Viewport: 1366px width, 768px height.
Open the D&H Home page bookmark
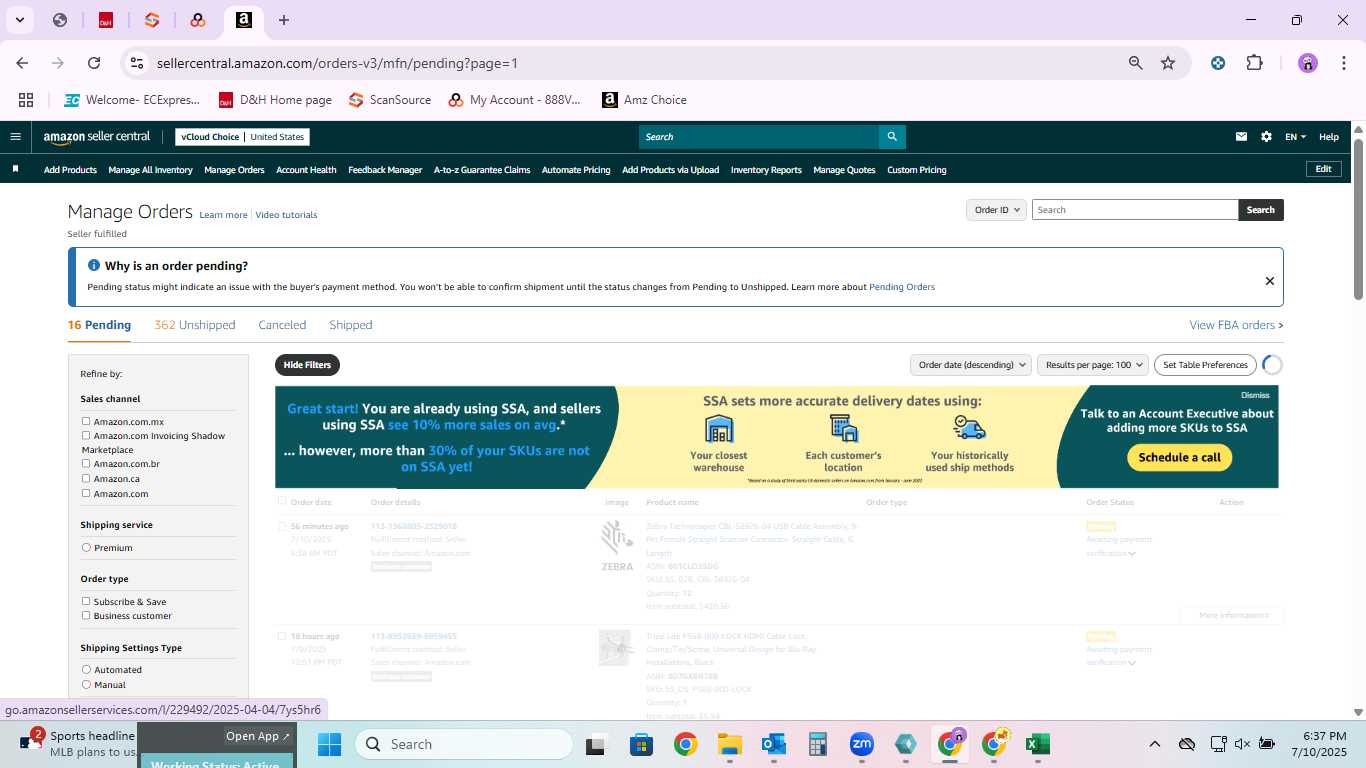coord(274,100)
